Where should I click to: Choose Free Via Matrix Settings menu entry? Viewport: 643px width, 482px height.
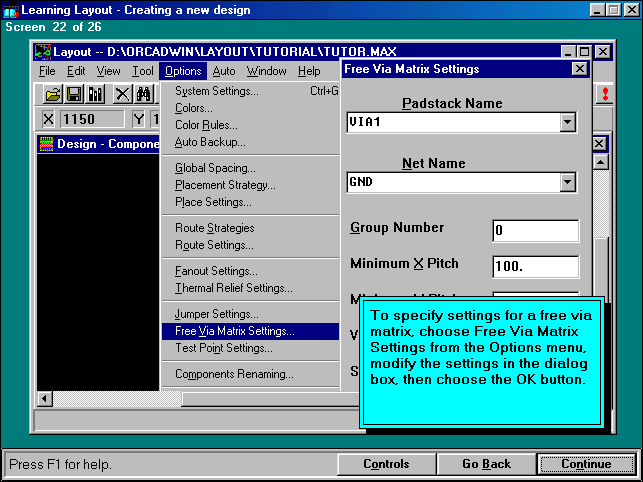pos(235,331)
